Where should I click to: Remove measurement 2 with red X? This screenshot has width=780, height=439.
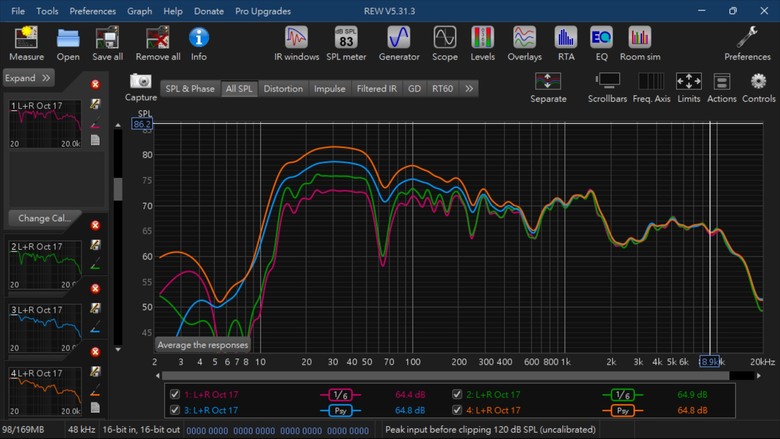click(x=95, y=225)
